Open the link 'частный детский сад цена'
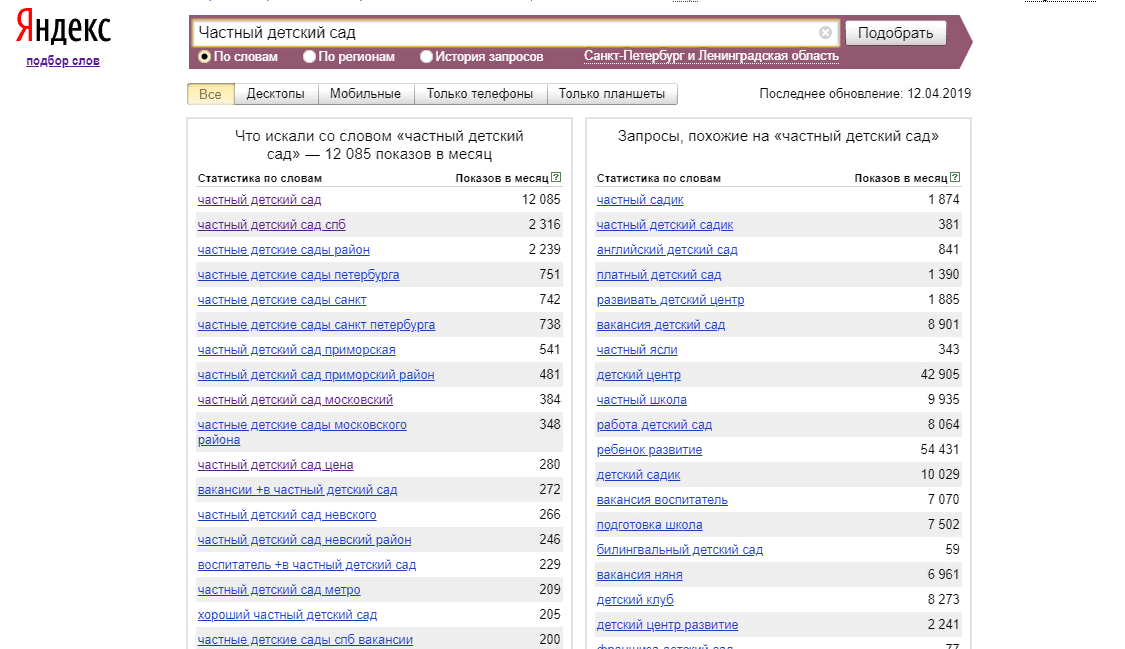This screenshot has width=1125, height=649. (x=276, y=465)
